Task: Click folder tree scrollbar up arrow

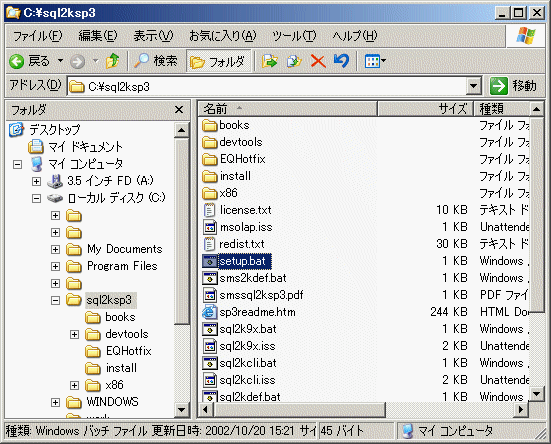Action: click(181, 130)
